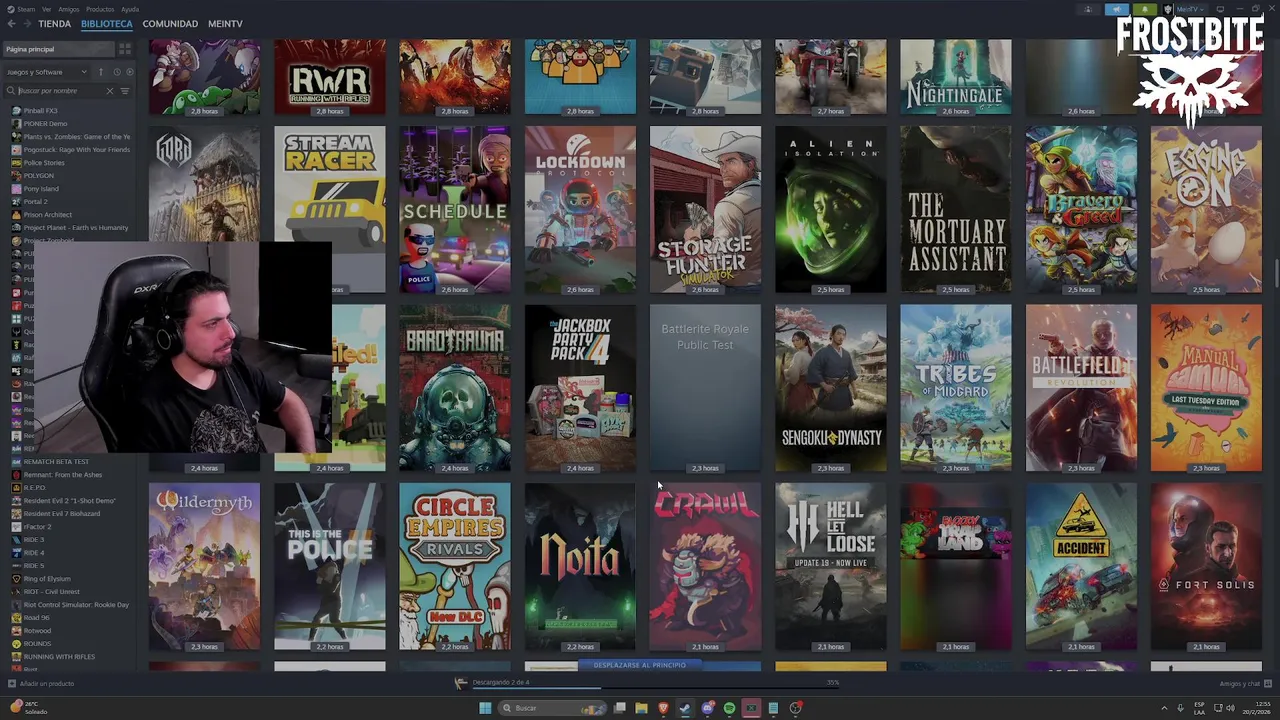Image resolution: width=1280 pixels, height=720 pixels.
Task: Clear the name search with the X icon
Action: tap(110, 91)
